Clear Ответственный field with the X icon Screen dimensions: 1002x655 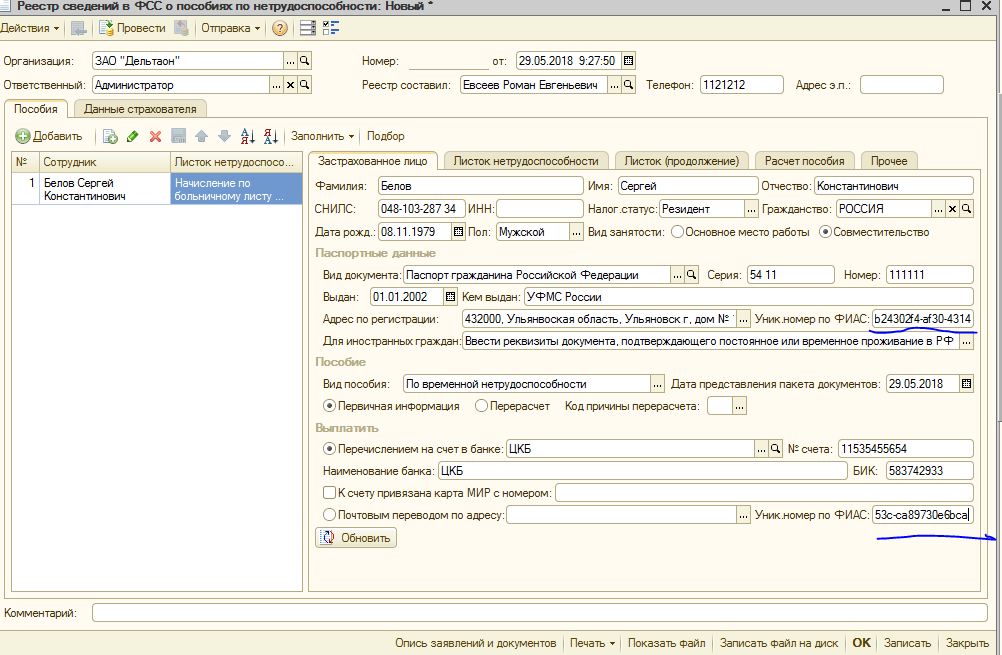[x=290, y=85]
